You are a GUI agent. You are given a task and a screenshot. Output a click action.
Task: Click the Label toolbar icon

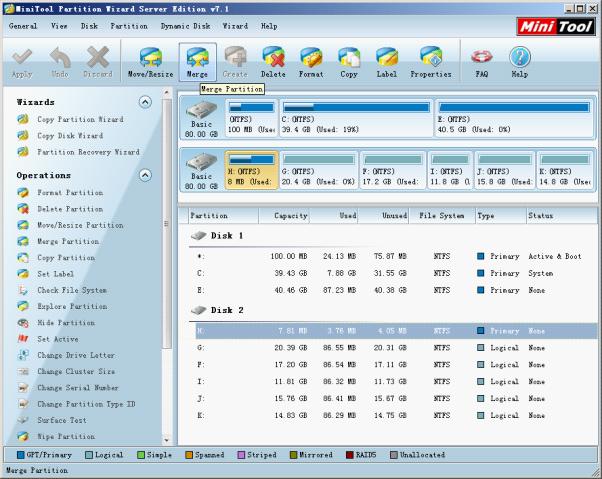click(387, 62)
